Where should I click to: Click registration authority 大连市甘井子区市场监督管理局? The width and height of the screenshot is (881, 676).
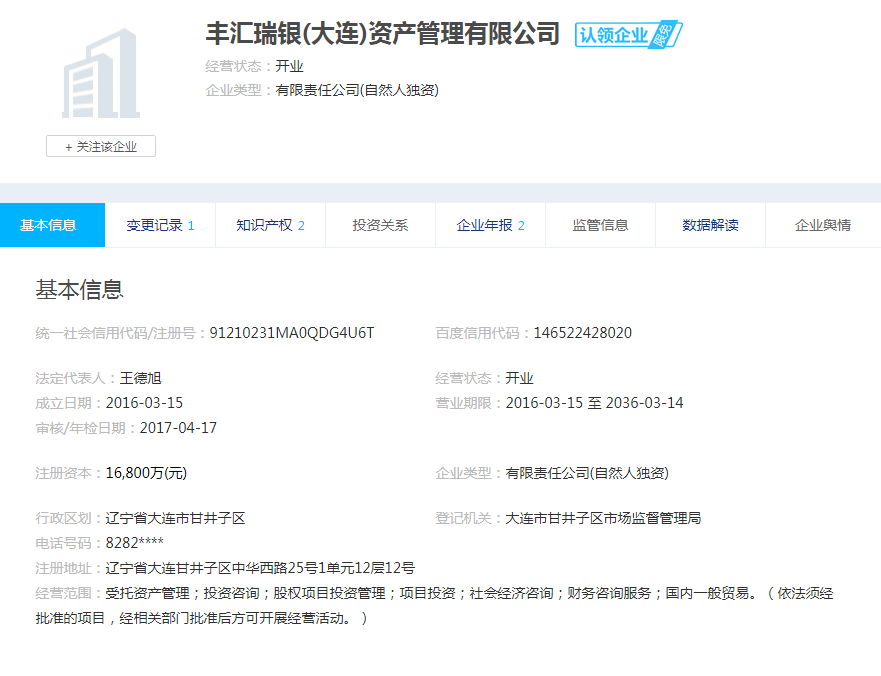(603, 518)
